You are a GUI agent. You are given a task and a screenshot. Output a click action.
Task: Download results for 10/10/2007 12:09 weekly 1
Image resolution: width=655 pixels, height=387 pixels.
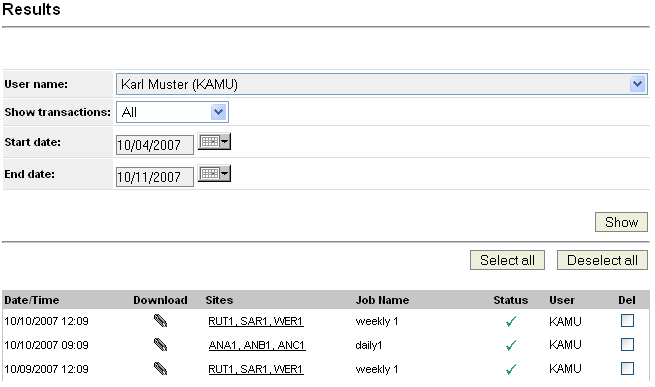point(160,321)
